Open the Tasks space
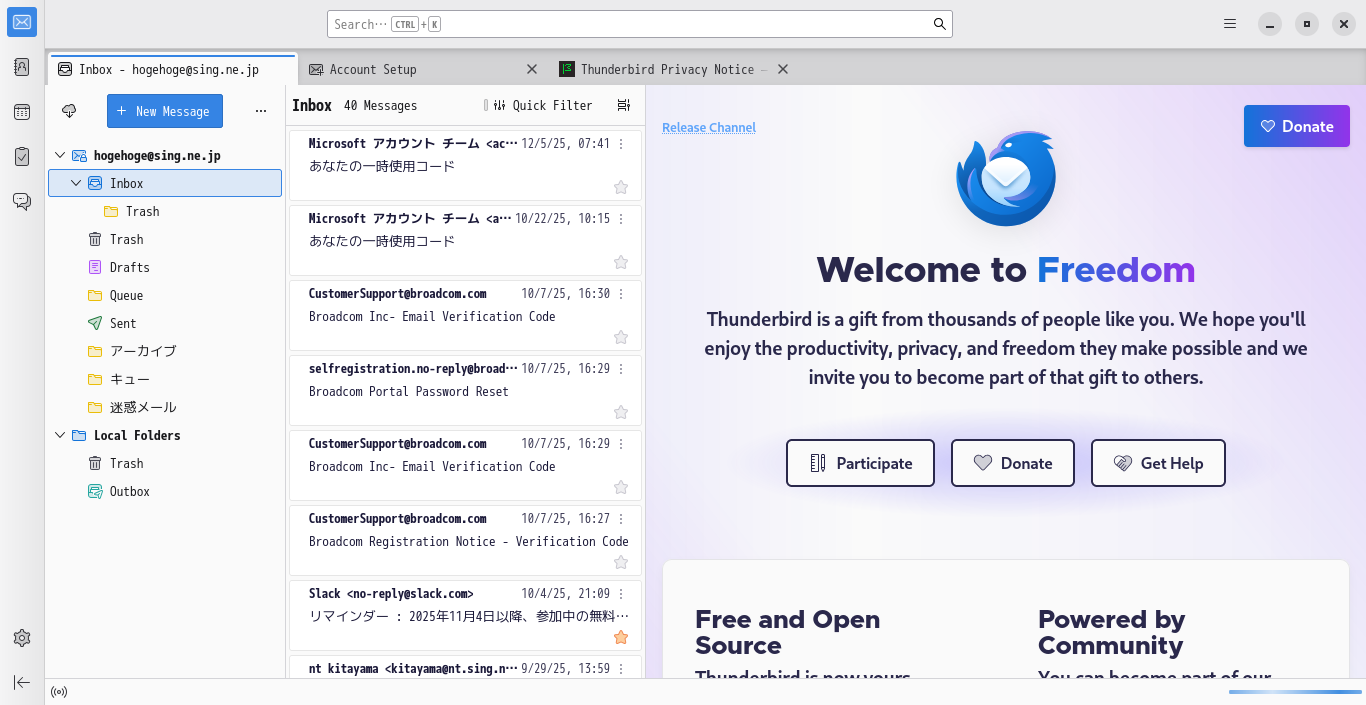The height and width of the screenshot is (705, 1366). (x=22, y=156)
